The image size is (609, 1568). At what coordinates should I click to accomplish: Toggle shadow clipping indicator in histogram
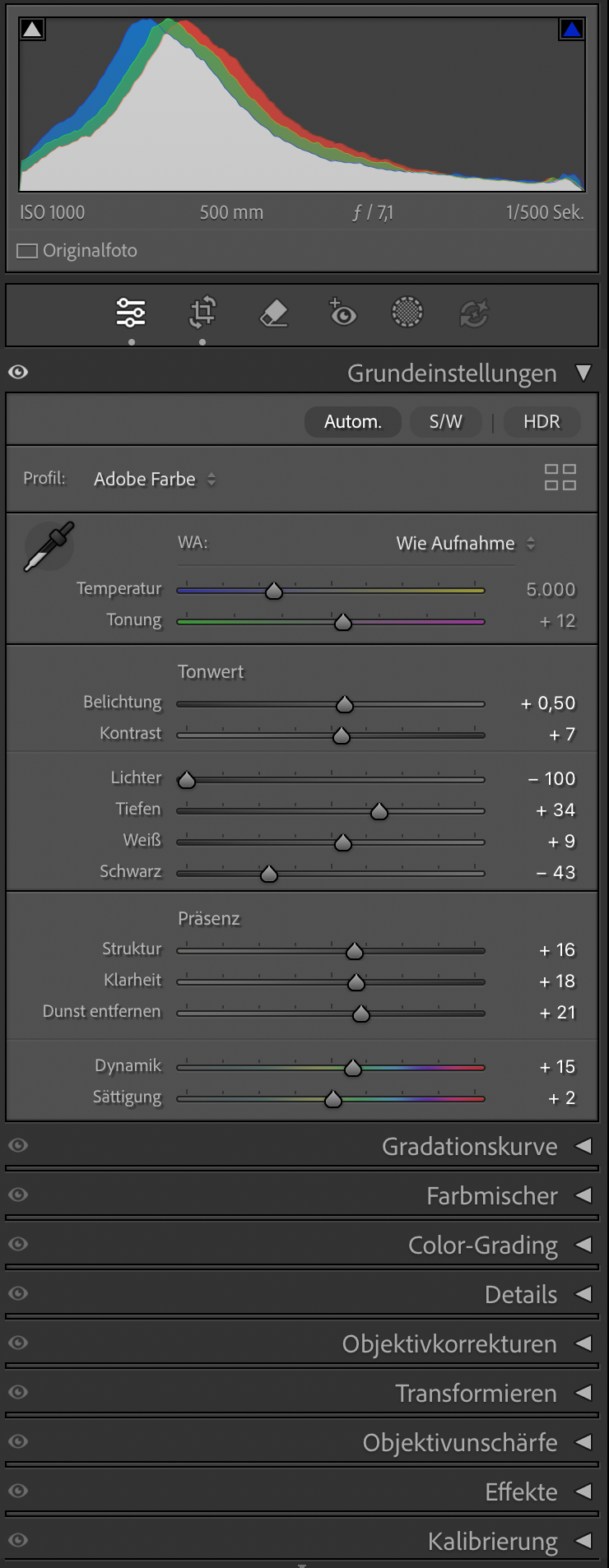click(x=32, y=30)
